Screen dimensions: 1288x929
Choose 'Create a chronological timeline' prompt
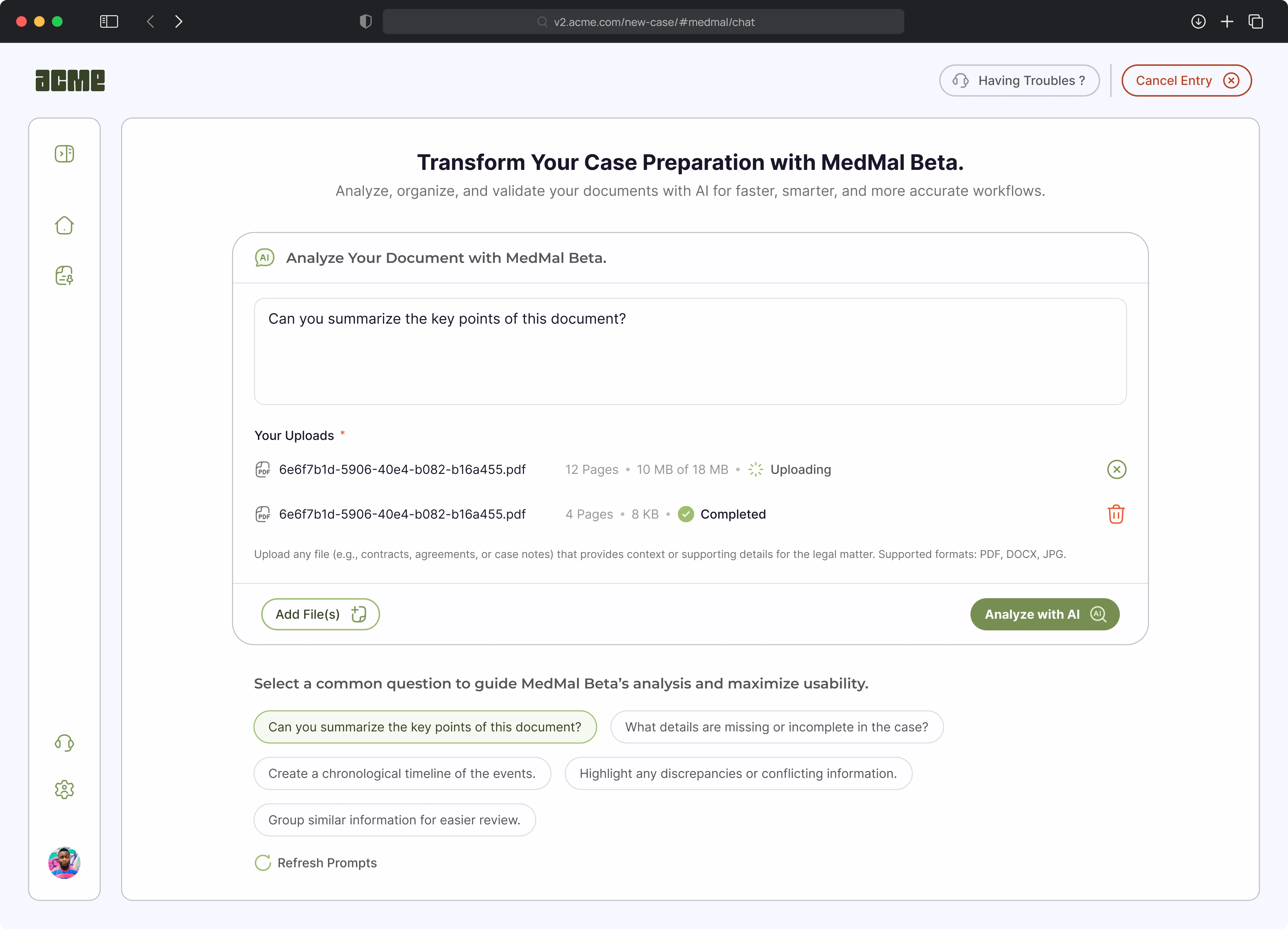coord(402,773)
